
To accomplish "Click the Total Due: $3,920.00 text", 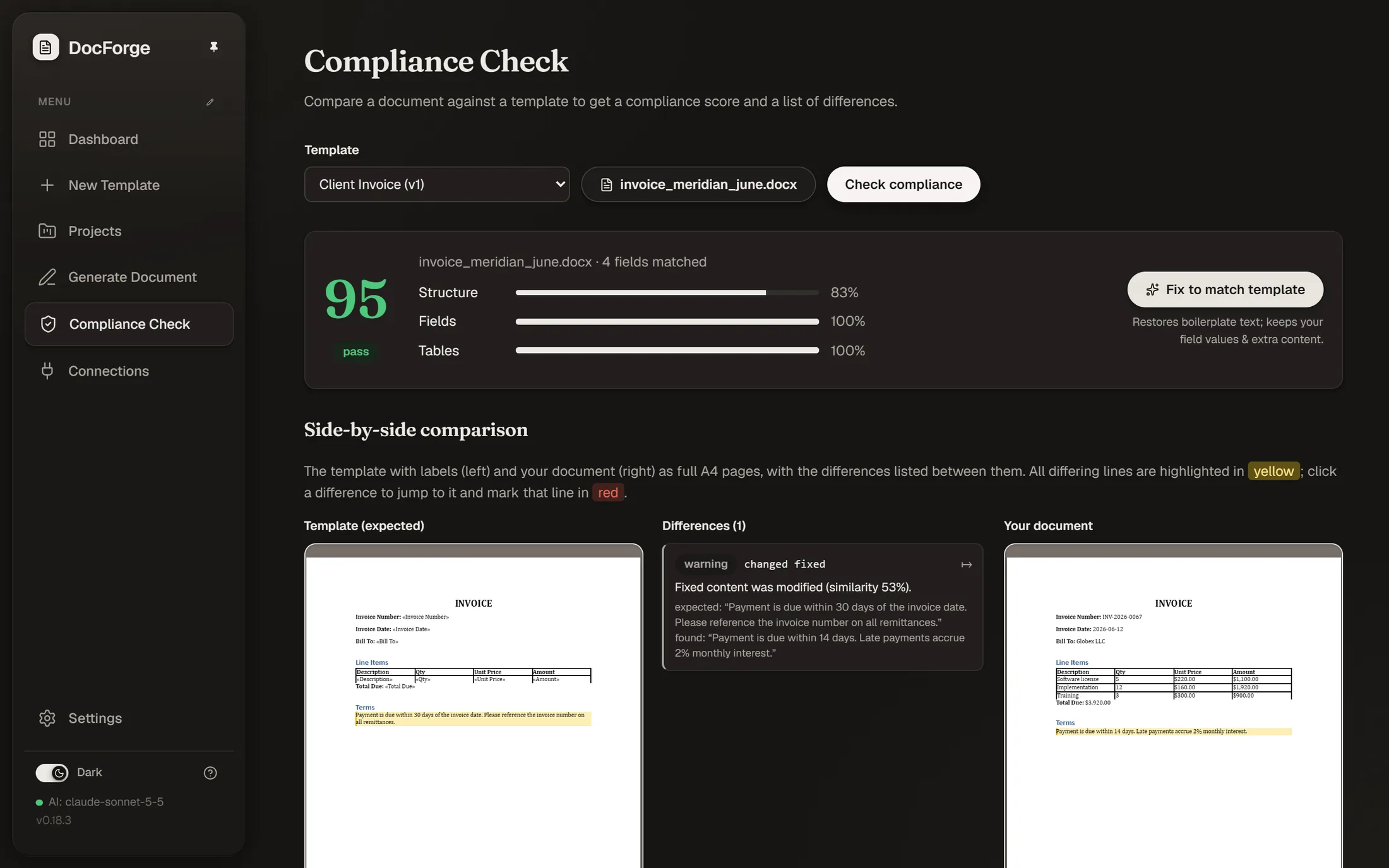I will [x=1083, y=703].
